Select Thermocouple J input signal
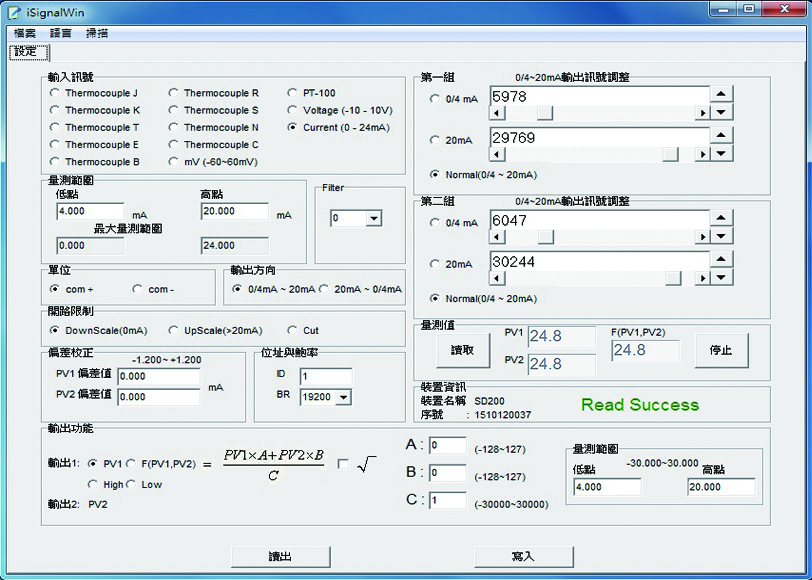The width and height of the screenshot is (812, 580). (x=54, y=93)
